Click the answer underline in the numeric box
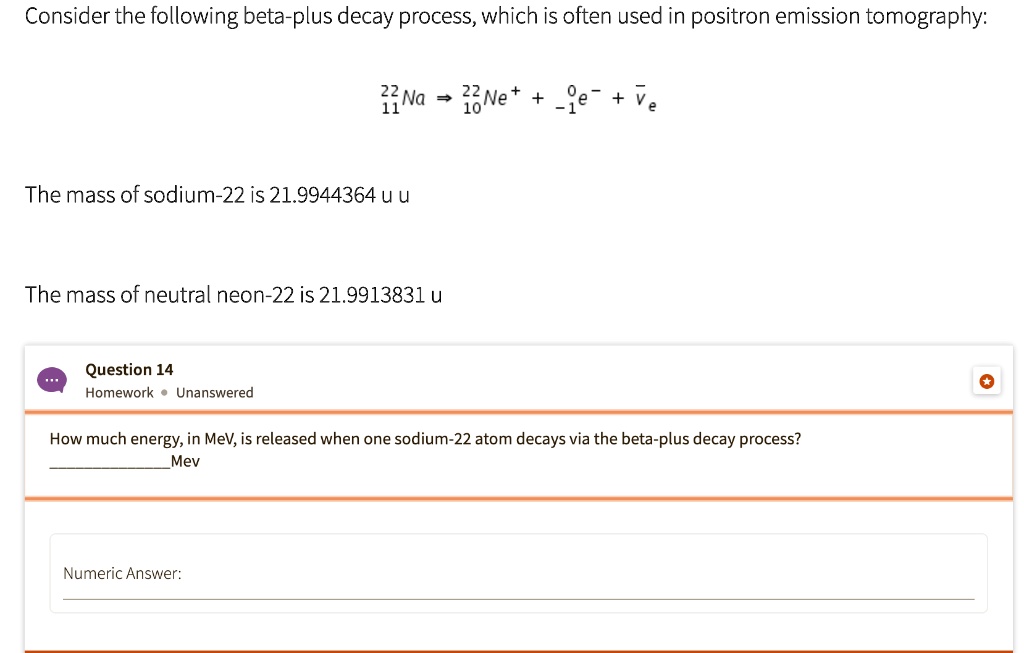This screenshot has width=1024, height=653. coord(518,598)
